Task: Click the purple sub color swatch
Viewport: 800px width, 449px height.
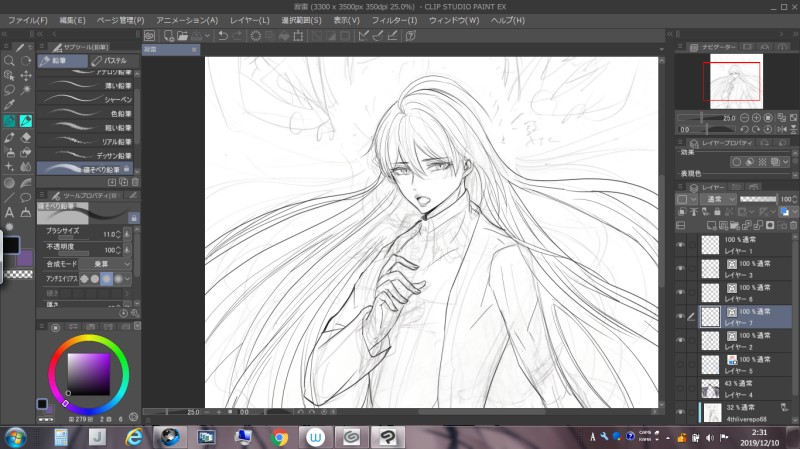Action: [x=24, y=258]
